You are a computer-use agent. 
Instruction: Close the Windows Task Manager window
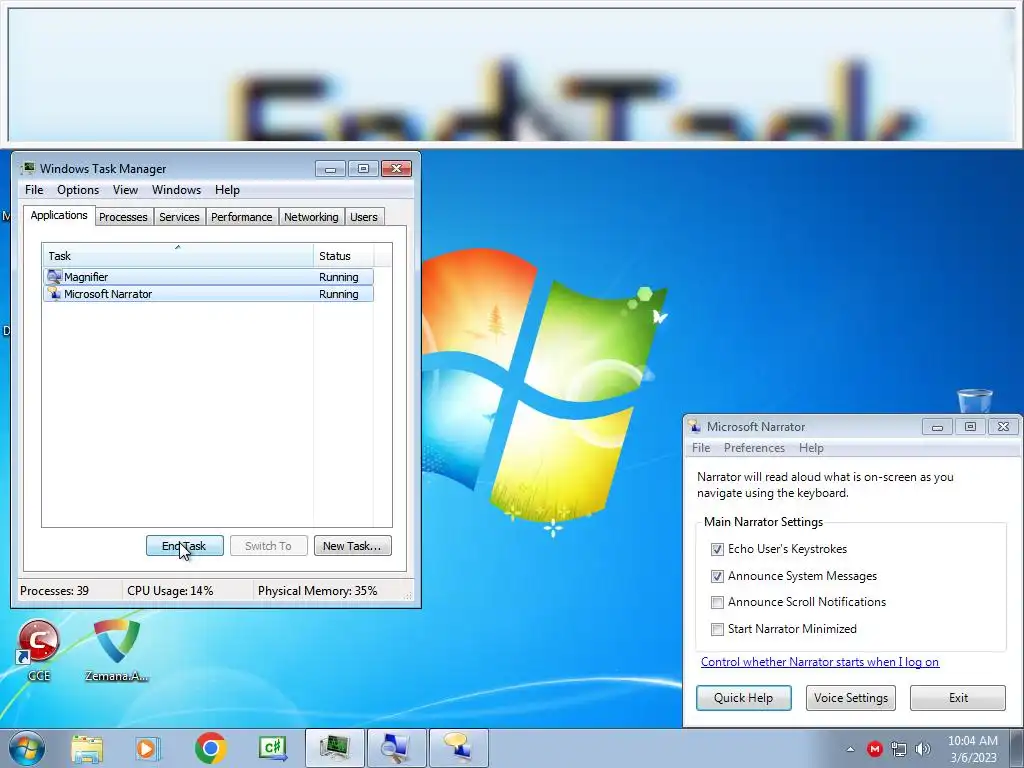tap(396, 168)
